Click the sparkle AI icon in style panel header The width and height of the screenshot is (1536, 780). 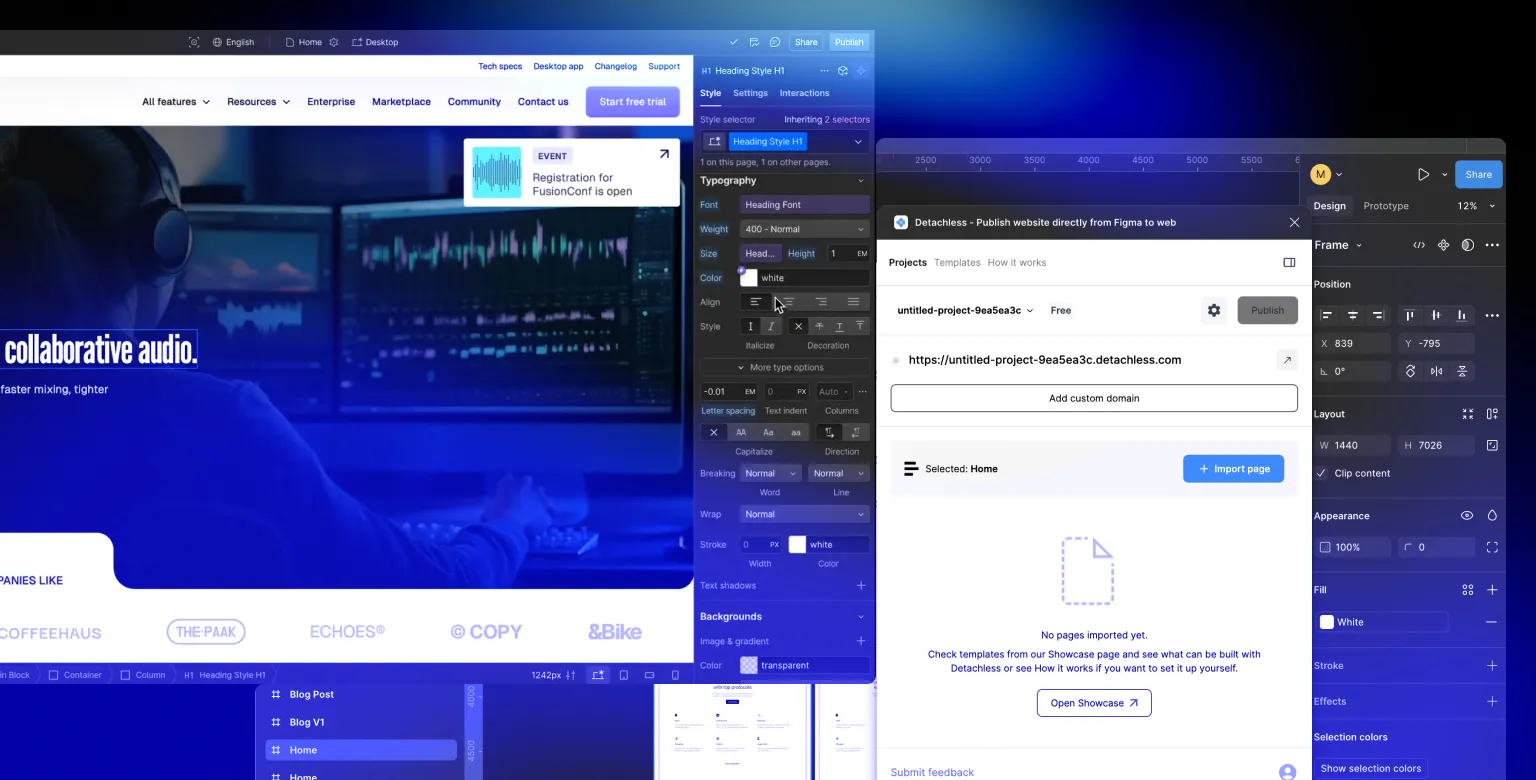(x=861, y=71)
